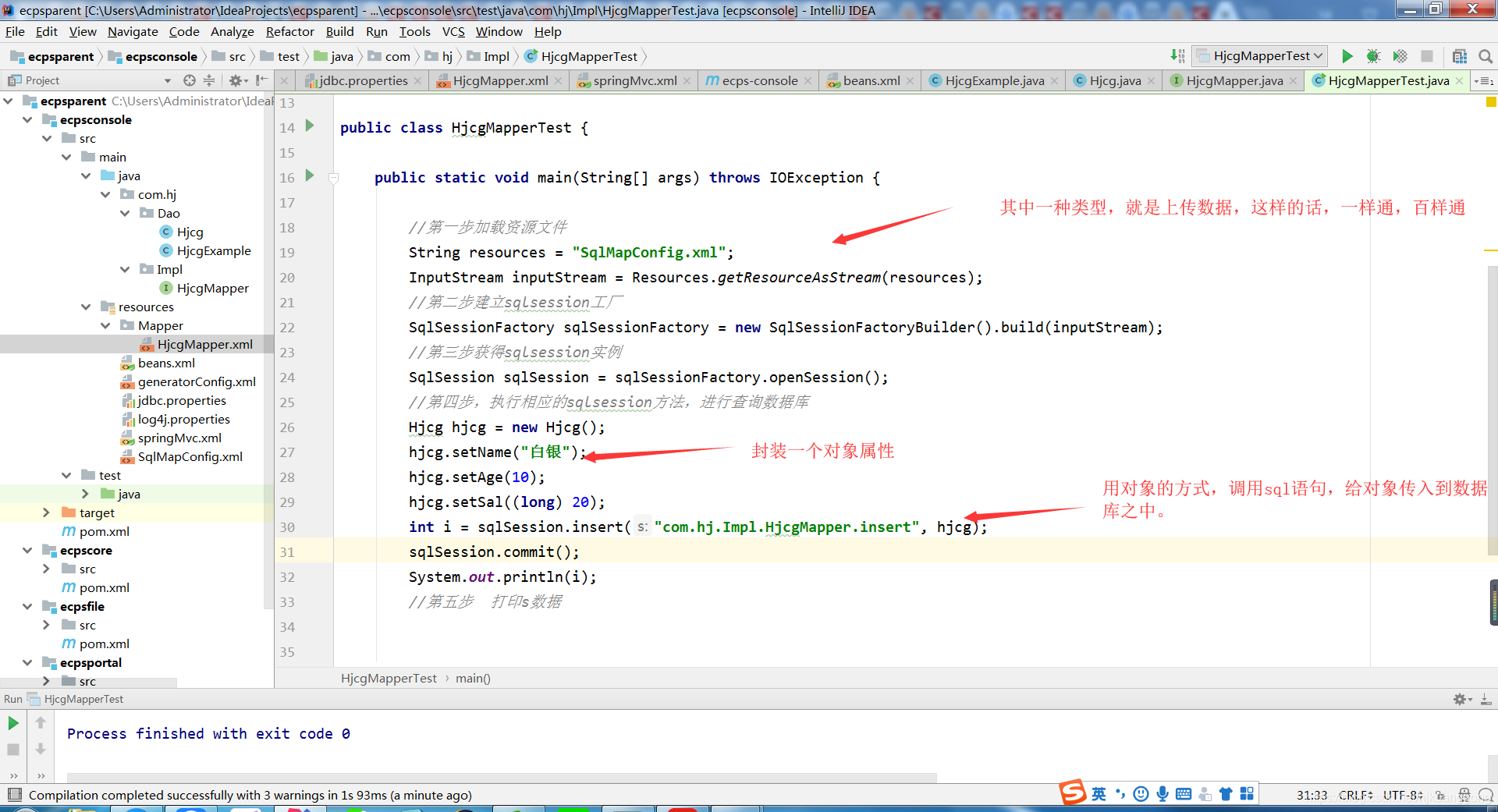
Task: Run HjcgMapperTest with the green Run button
Action: (1347, 56)
